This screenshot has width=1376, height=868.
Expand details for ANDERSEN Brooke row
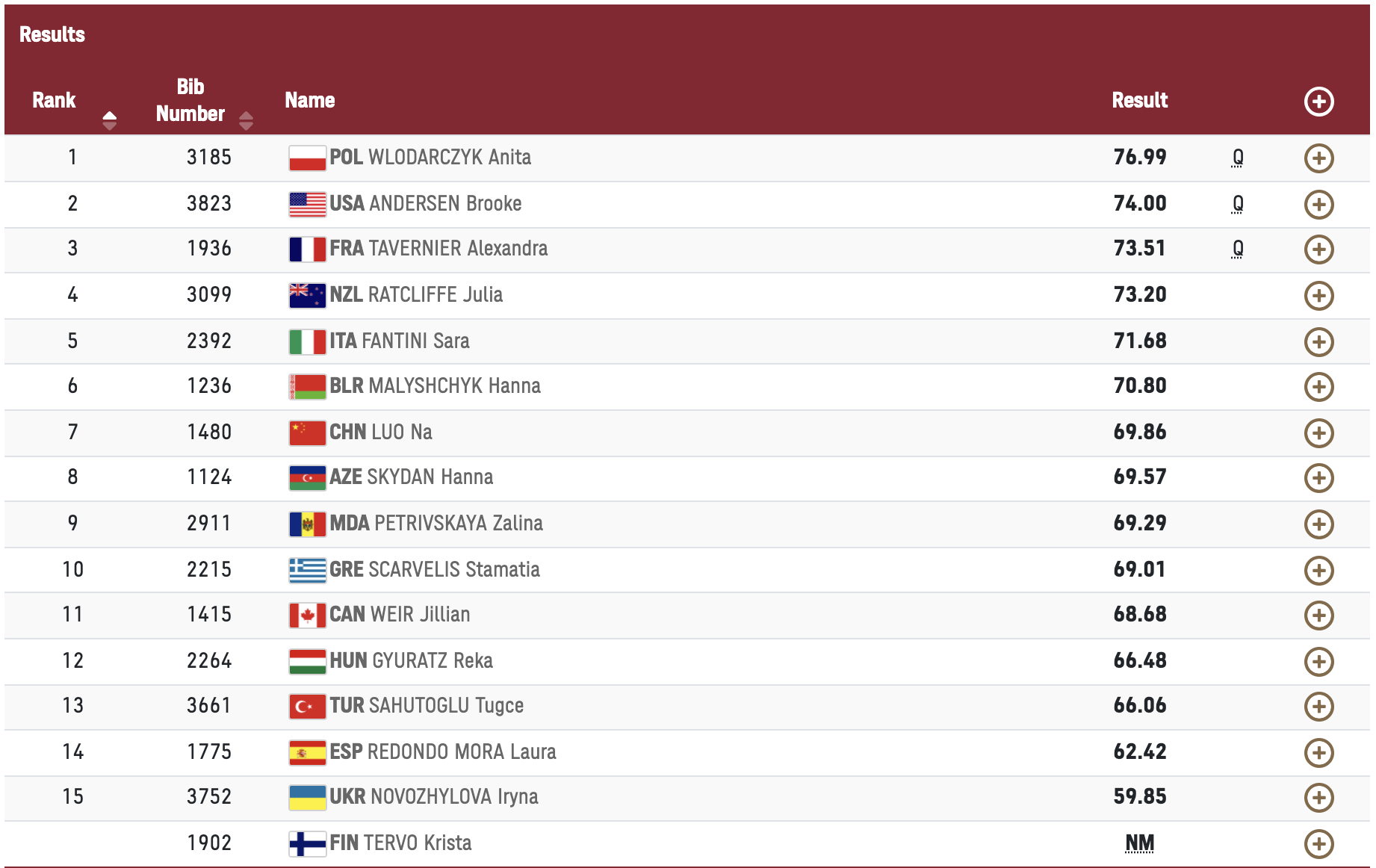tap(1318, 205)
